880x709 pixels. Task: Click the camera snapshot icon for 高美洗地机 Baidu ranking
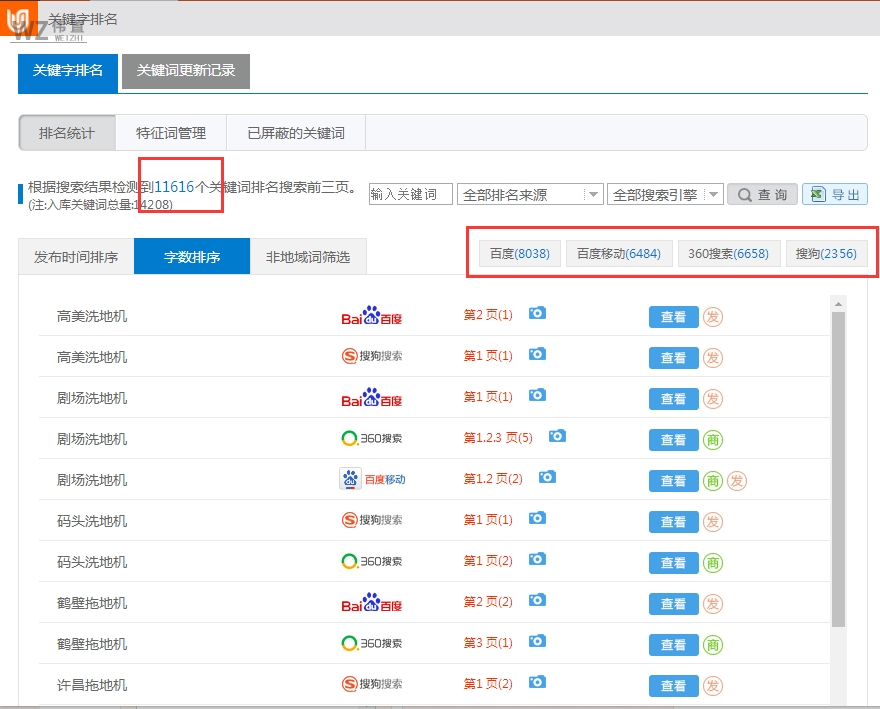[537, 314]
